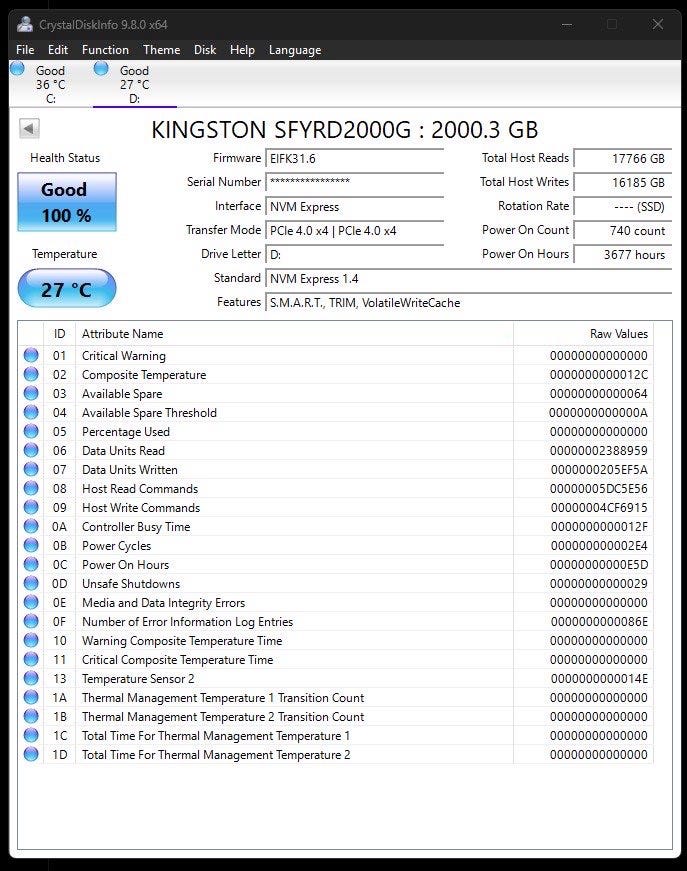Click the Raw Values column header
Viewport: 687px width, 871px height.
click(x=583, y=333)
